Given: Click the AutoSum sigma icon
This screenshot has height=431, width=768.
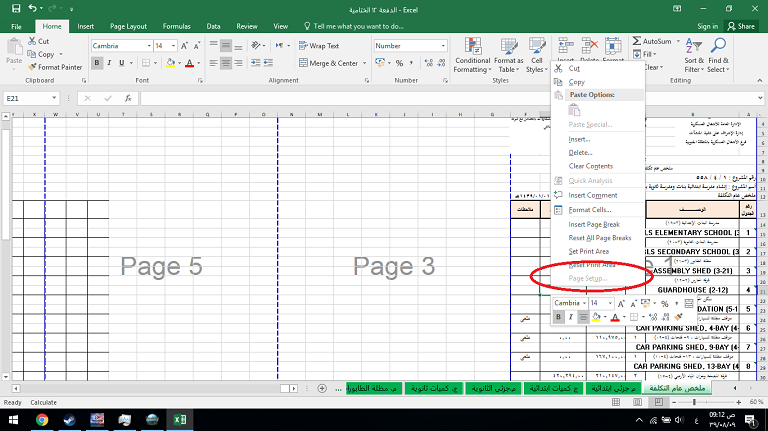Looking at the screenshot, I should (x=636, y=41).
